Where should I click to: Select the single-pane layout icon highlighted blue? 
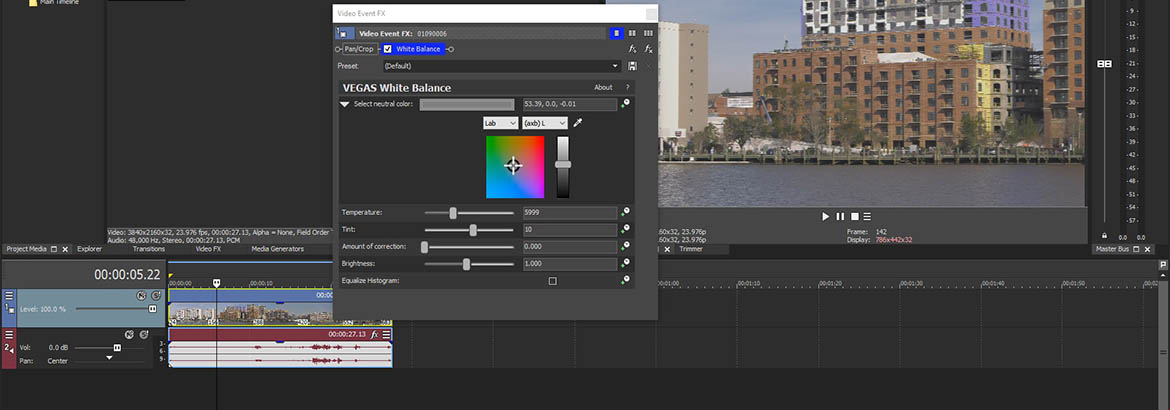[616, 33]
